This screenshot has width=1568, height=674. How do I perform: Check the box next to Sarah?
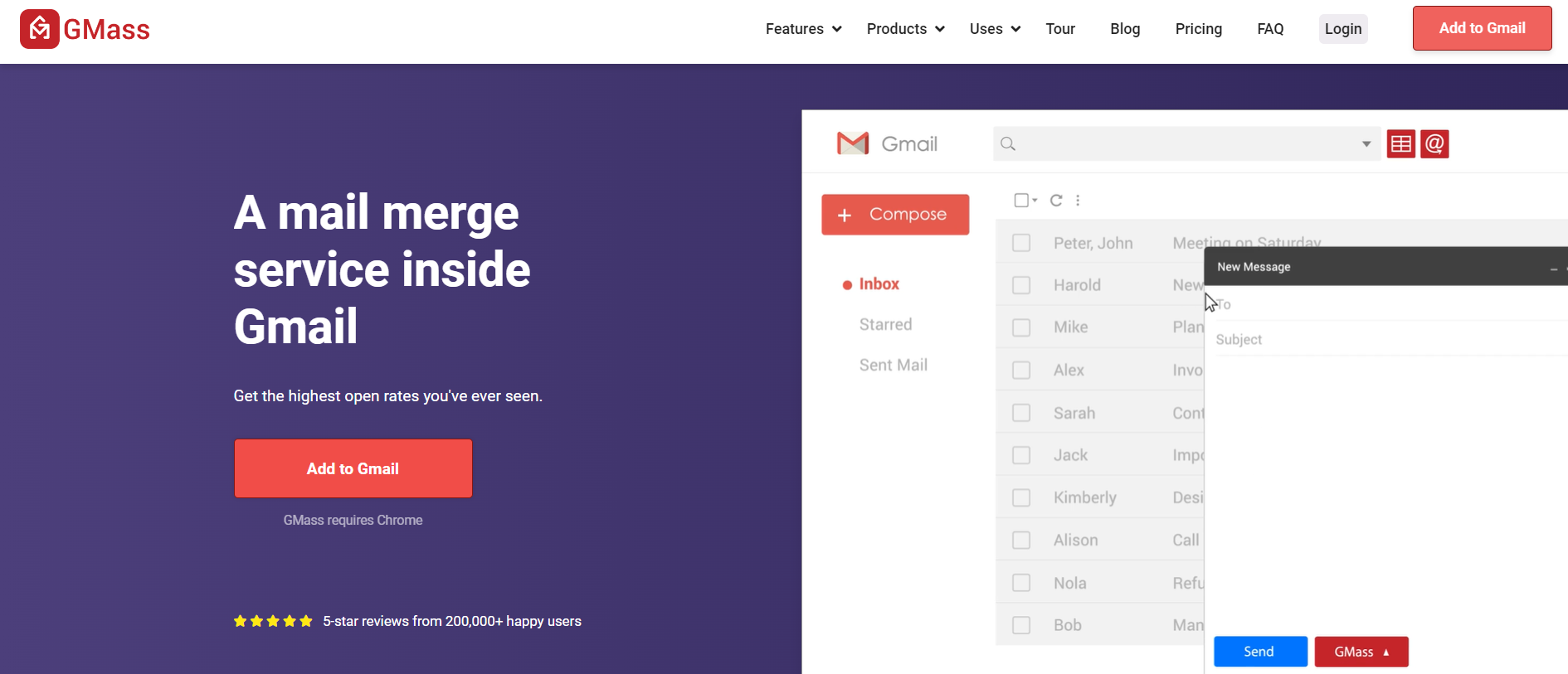1021,413
